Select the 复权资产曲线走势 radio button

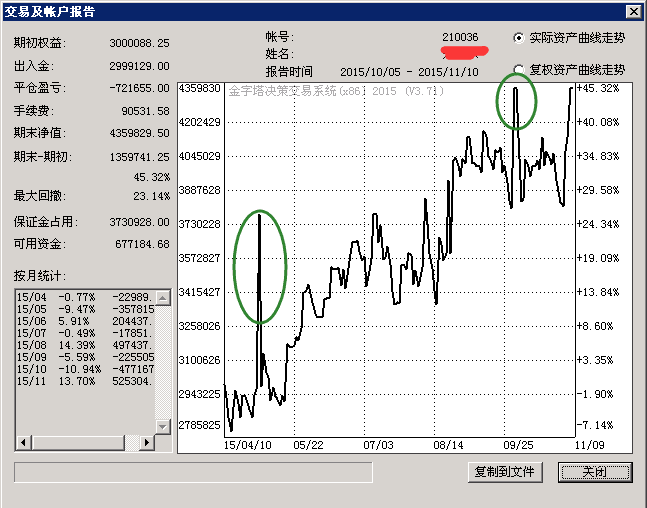[x=518, y=70]
